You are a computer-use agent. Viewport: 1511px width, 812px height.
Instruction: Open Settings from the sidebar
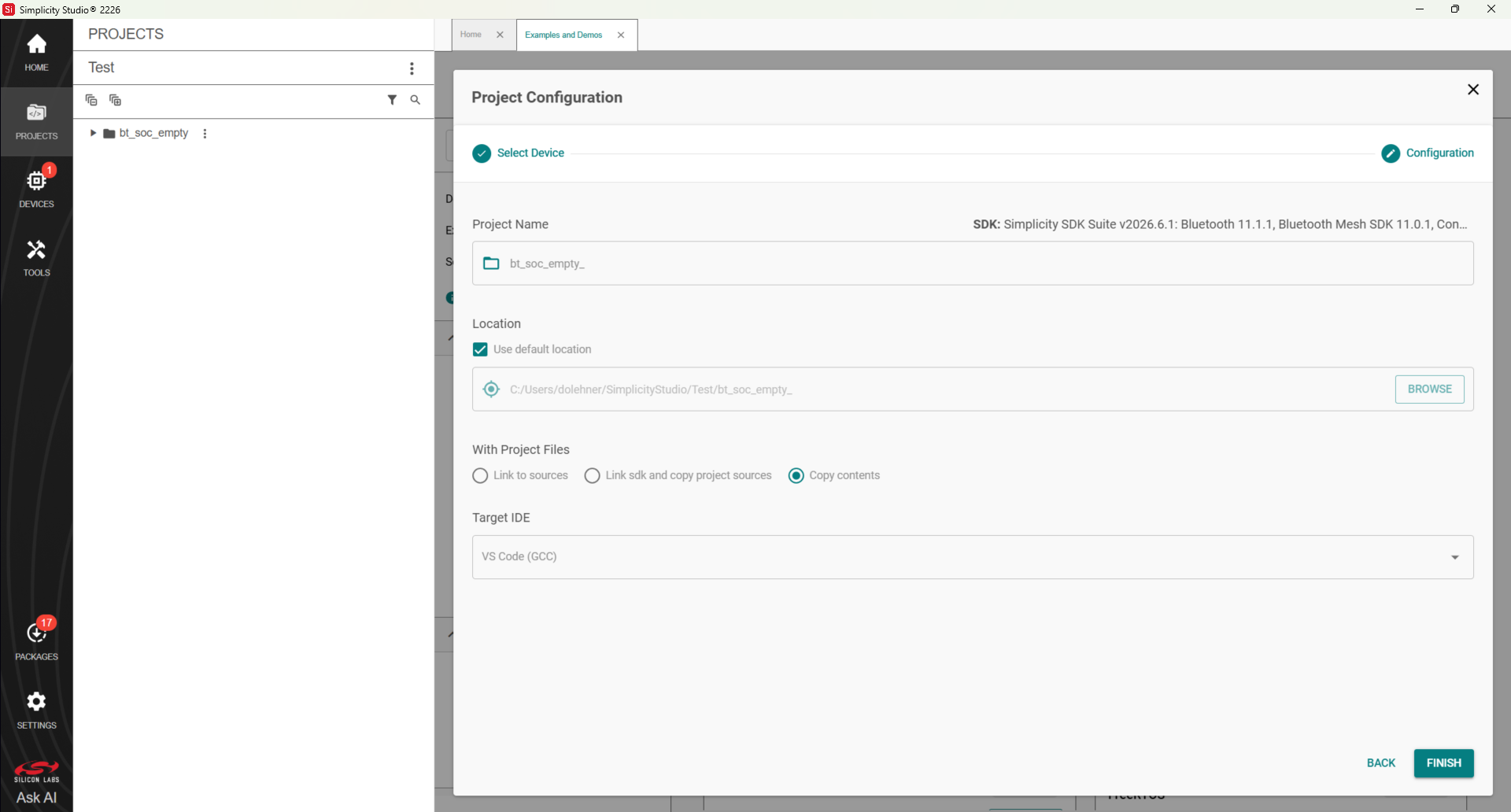pos(36,710)
